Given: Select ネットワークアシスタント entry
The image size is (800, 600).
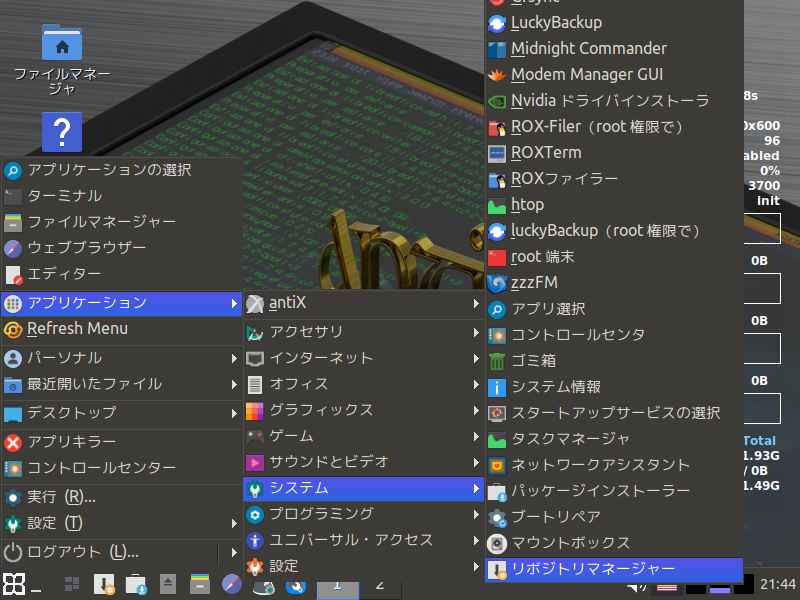Looking at the screenshot, I should [x=614, y=465].
